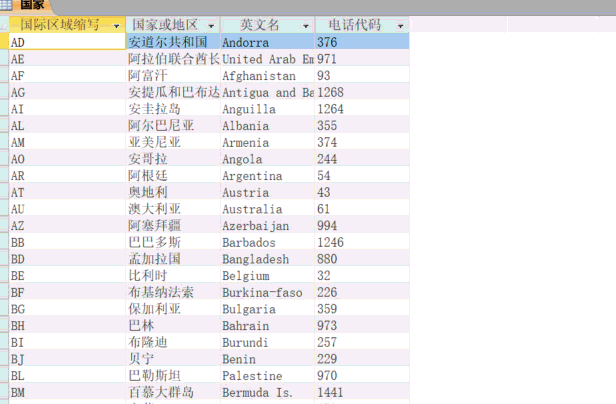The height and width of the screenshot is (404, 616).
Task: Open the 英文名 column filter dropdown
Action: click(x=306, y=26)
